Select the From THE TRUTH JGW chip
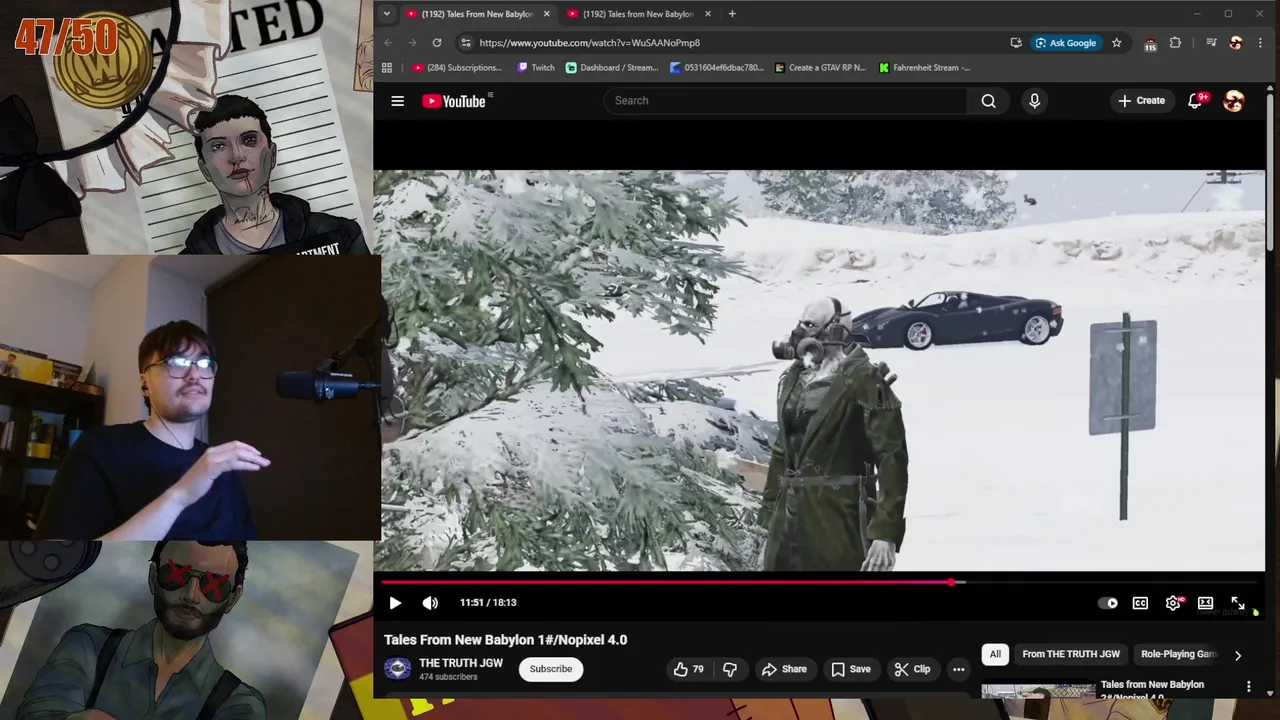The height and width of the screenshot is (720, 1280). click(x=1071, y=654)
